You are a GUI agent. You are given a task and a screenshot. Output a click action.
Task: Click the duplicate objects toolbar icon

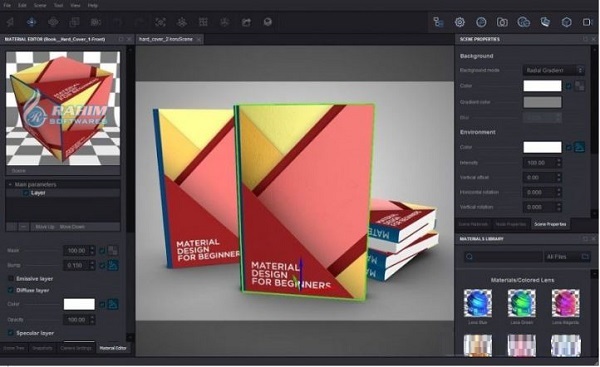(x=74, y=22)
